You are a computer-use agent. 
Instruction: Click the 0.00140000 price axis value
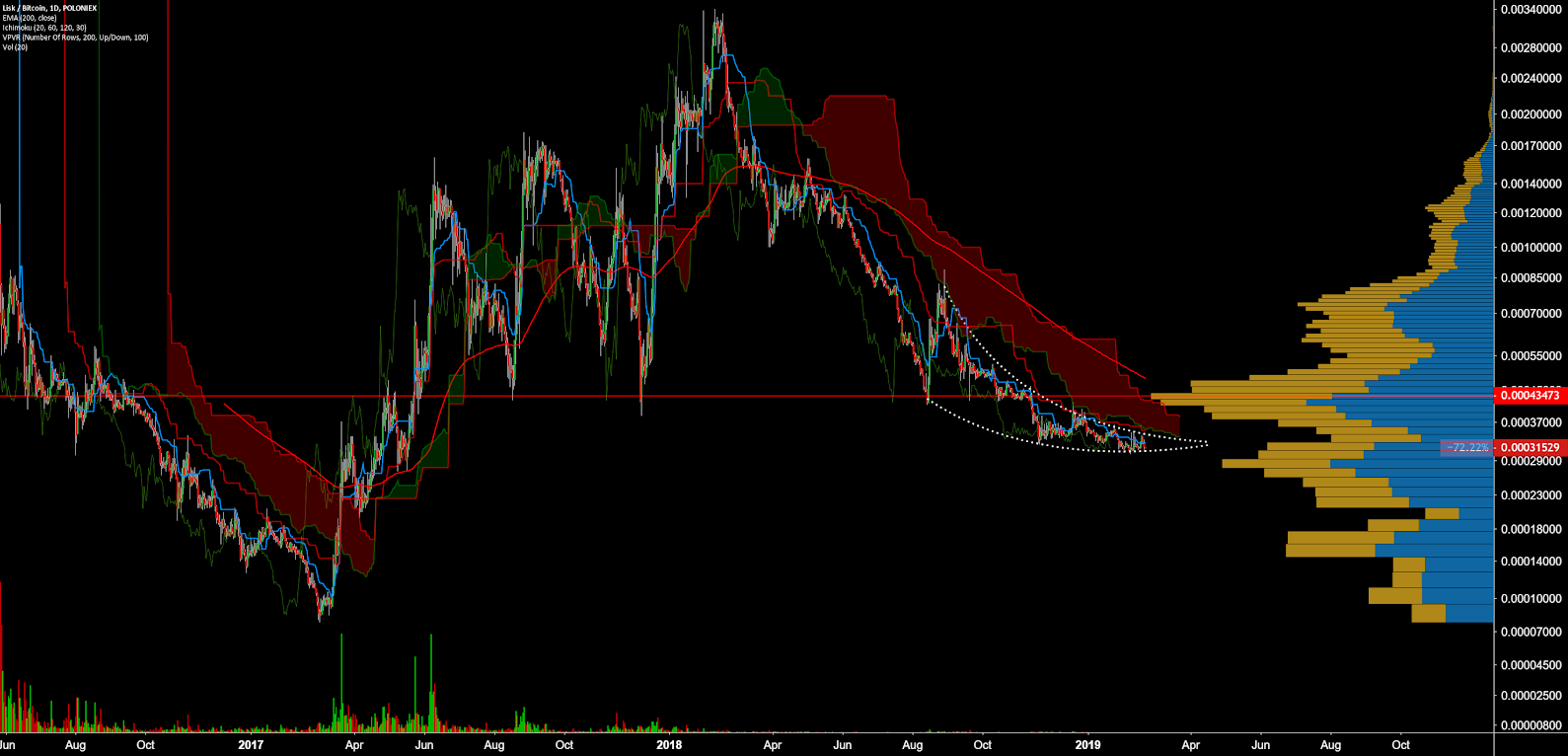1531,184
